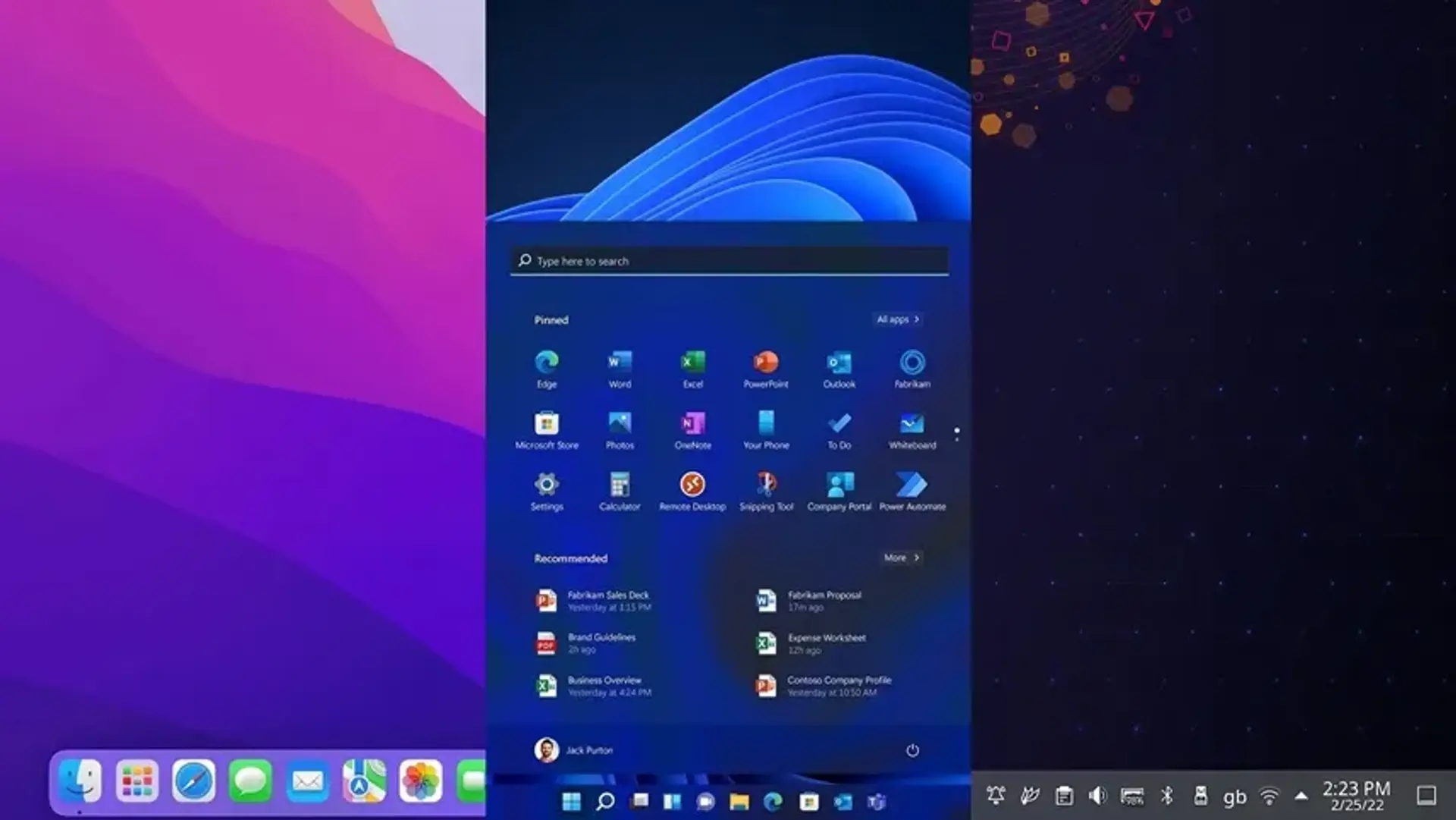Open the Expense Worksheet file
This screenshot has height=820, width=1456.
click(811, 643)
